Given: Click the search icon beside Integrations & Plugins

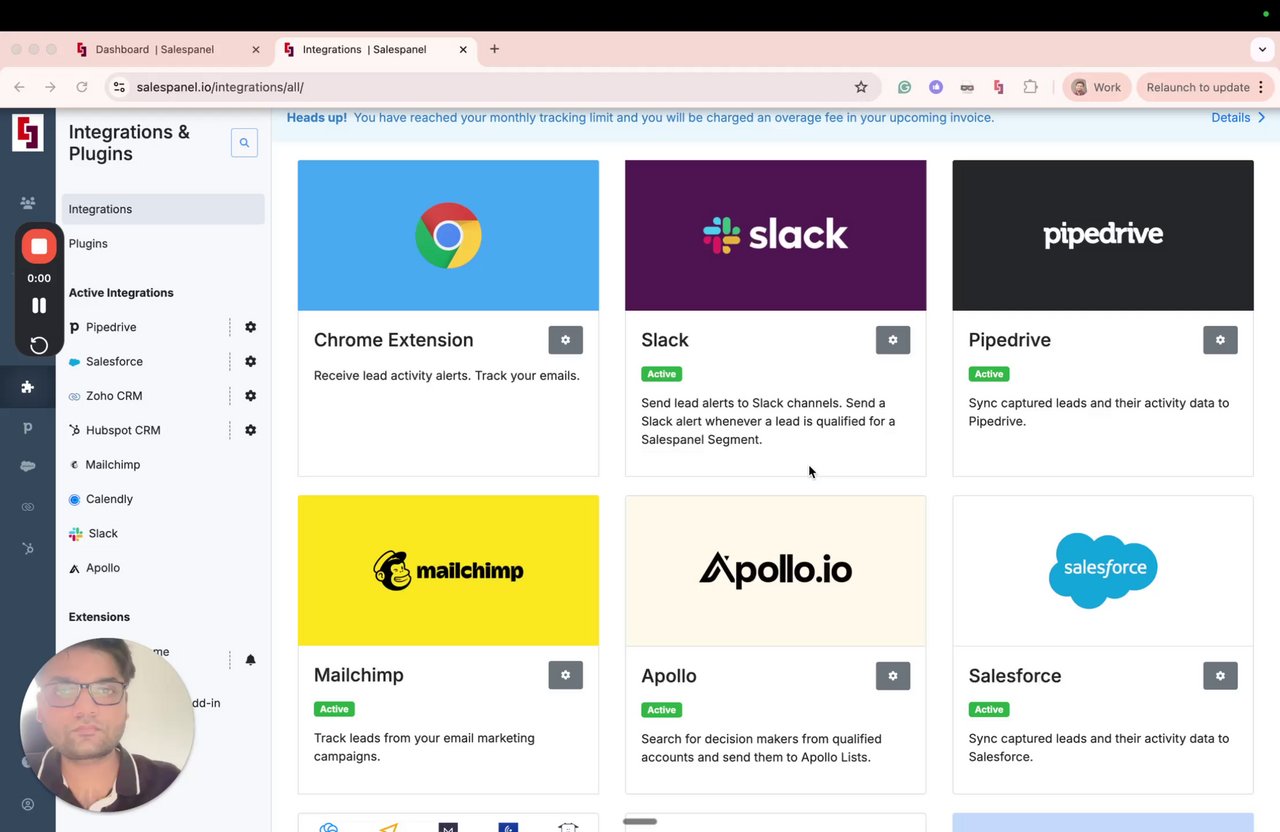Looking at the screenshot, I should 244,143.
